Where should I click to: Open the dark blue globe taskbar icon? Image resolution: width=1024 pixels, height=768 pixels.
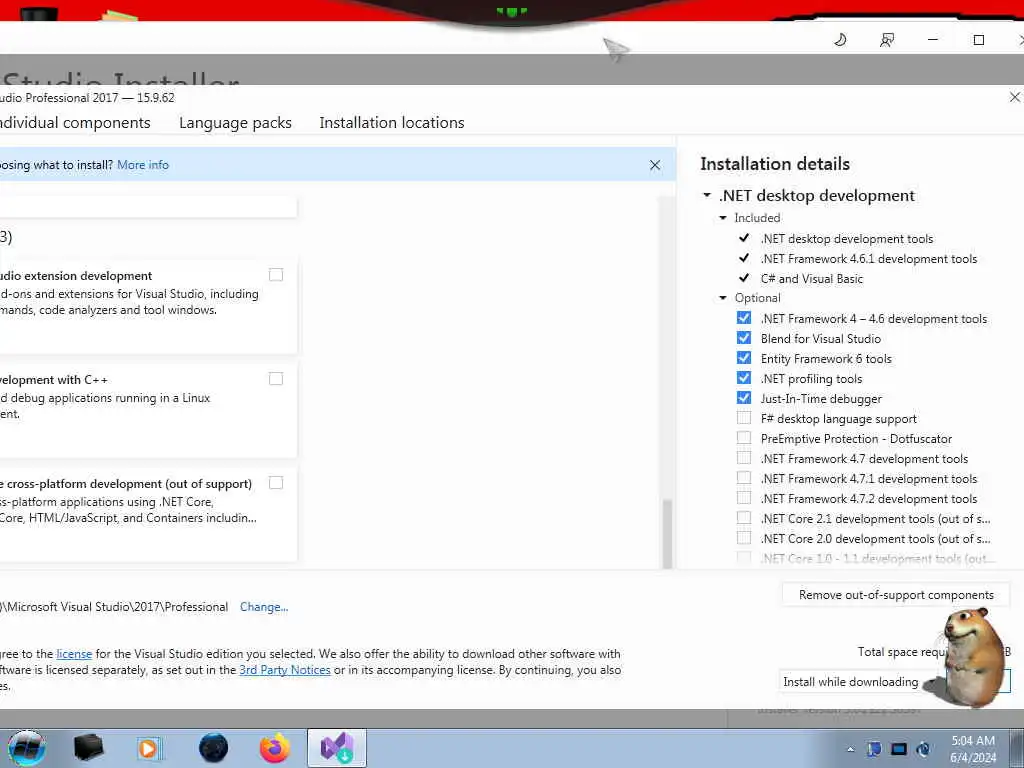click(x=214, y=748)
